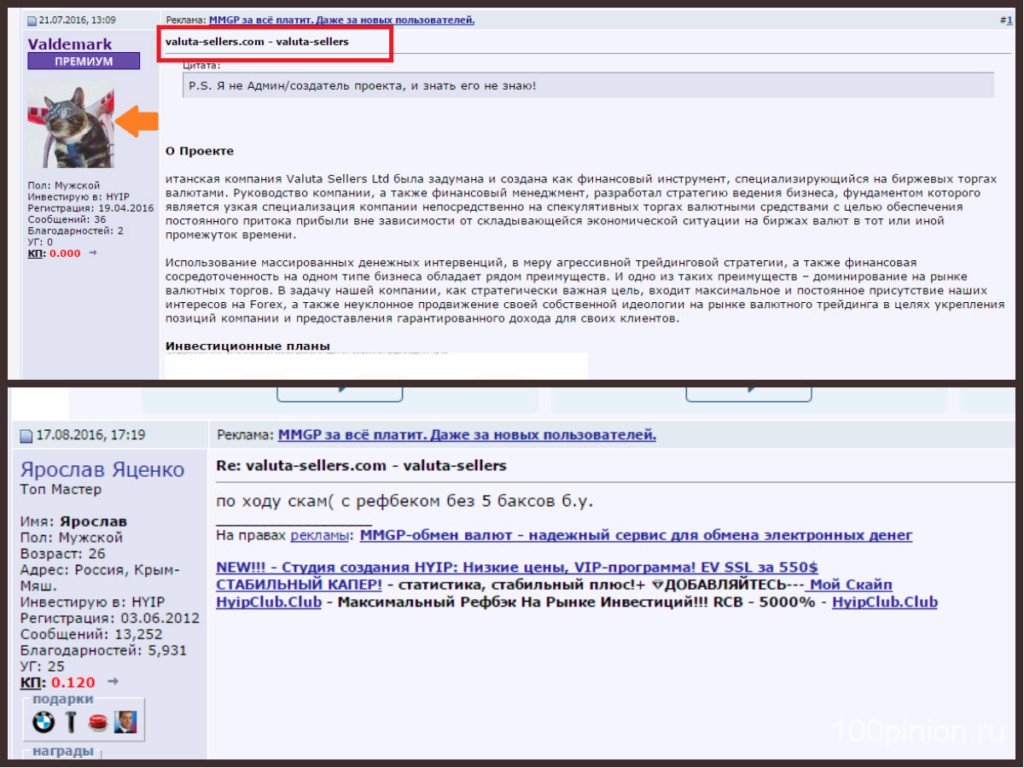Click the portrait gift icon
This screenshot has height=768, width=1024.
pyautogui.click(x=125, y=721)
